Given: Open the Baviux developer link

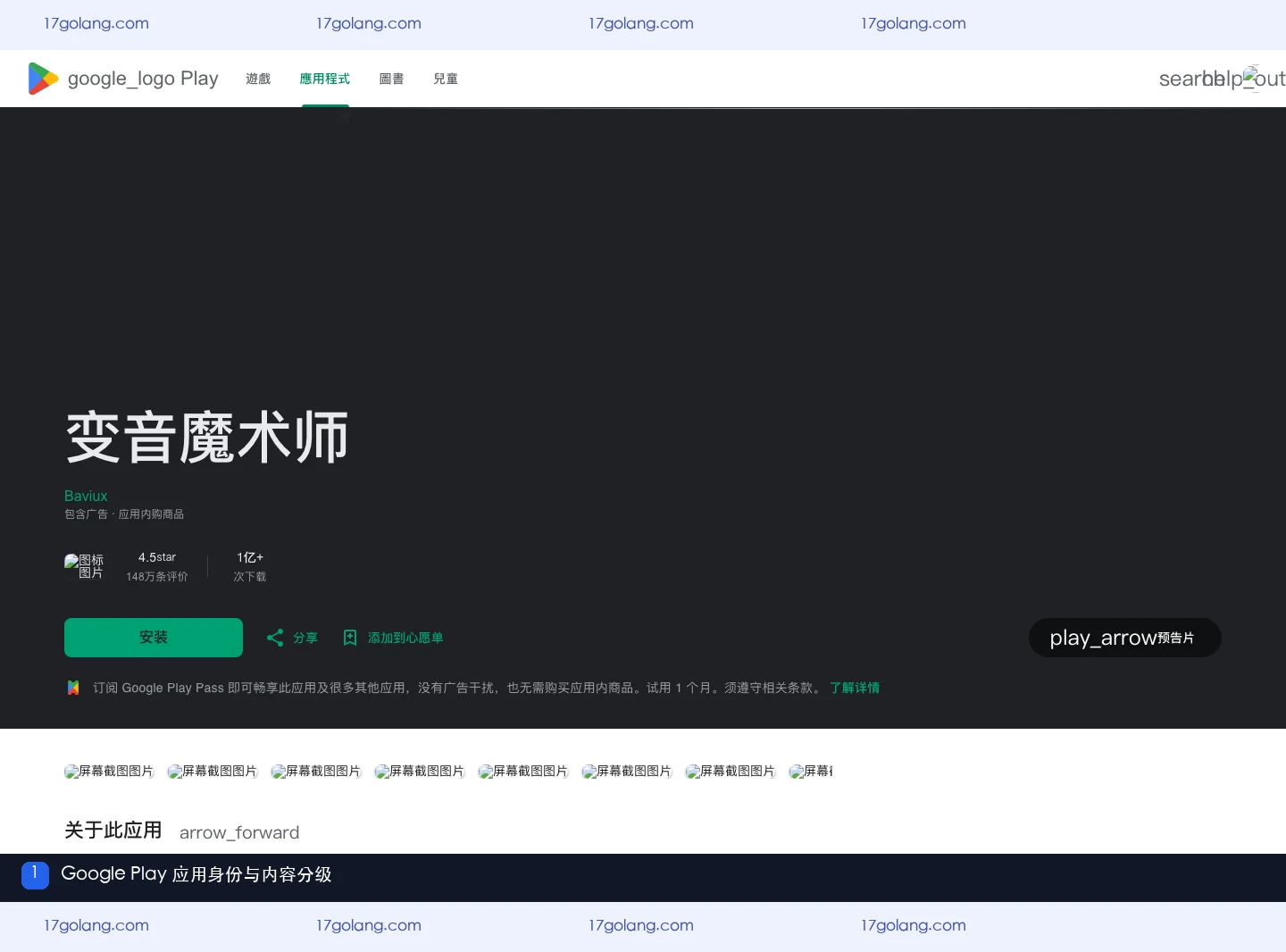Looking at the screenshot, I should pos(86,496).
